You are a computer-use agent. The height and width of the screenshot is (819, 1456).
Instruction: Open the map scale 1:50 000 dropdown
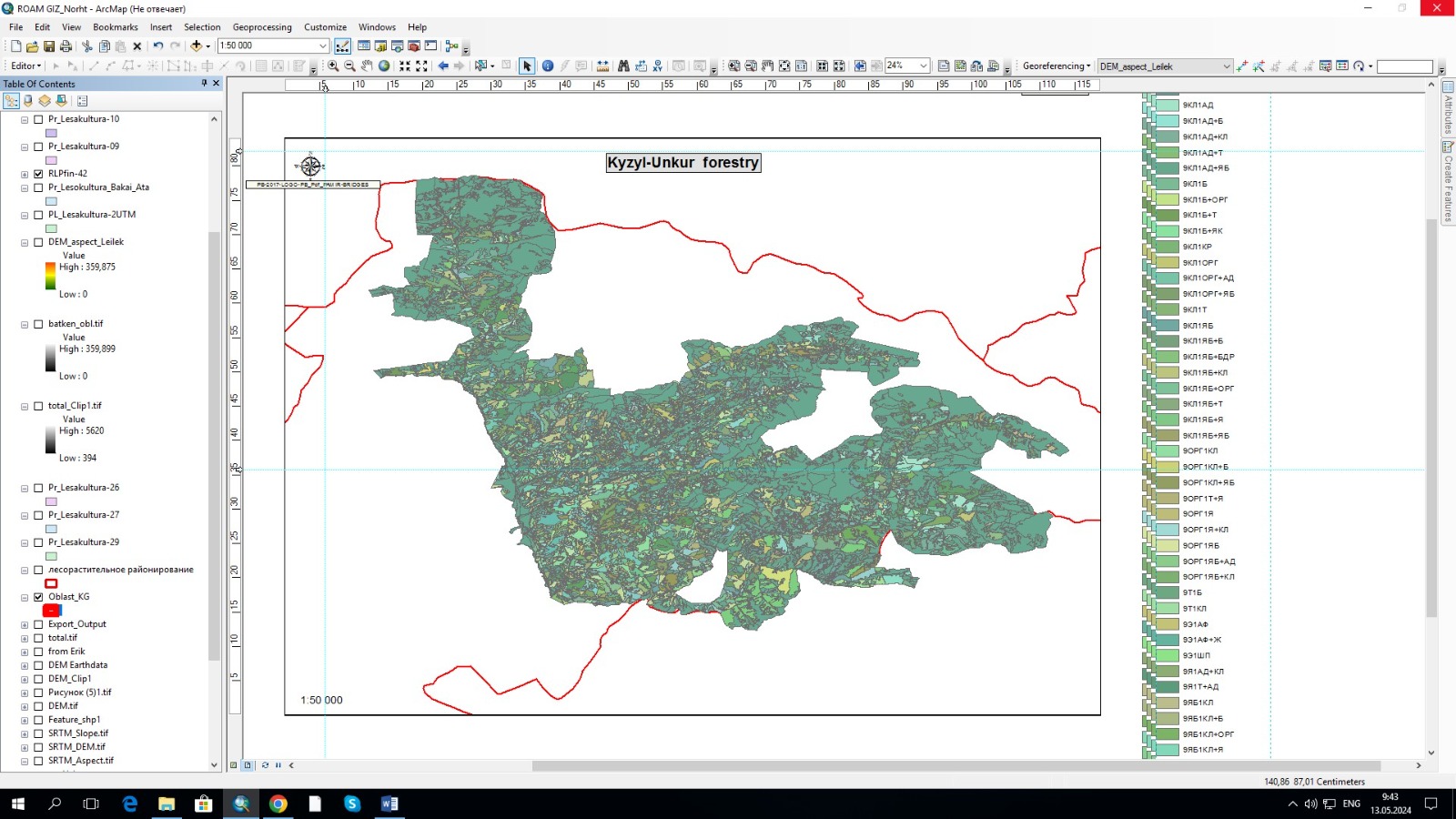coord(322,45)
